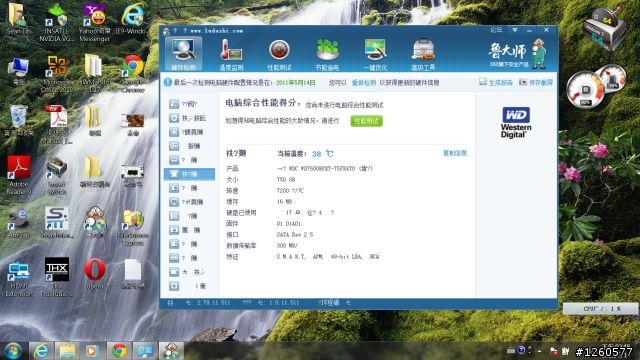Open the blank text file desktop icon

pyautogui.click(x=133, y=273)
